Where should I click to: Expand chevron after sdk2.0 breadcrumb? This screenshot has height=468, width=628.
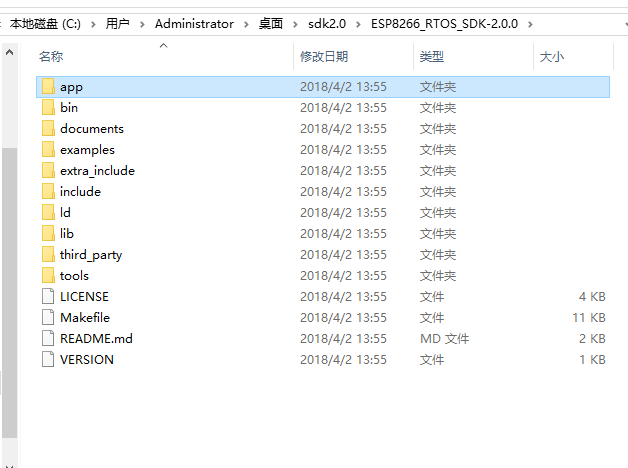coord(358,24)
